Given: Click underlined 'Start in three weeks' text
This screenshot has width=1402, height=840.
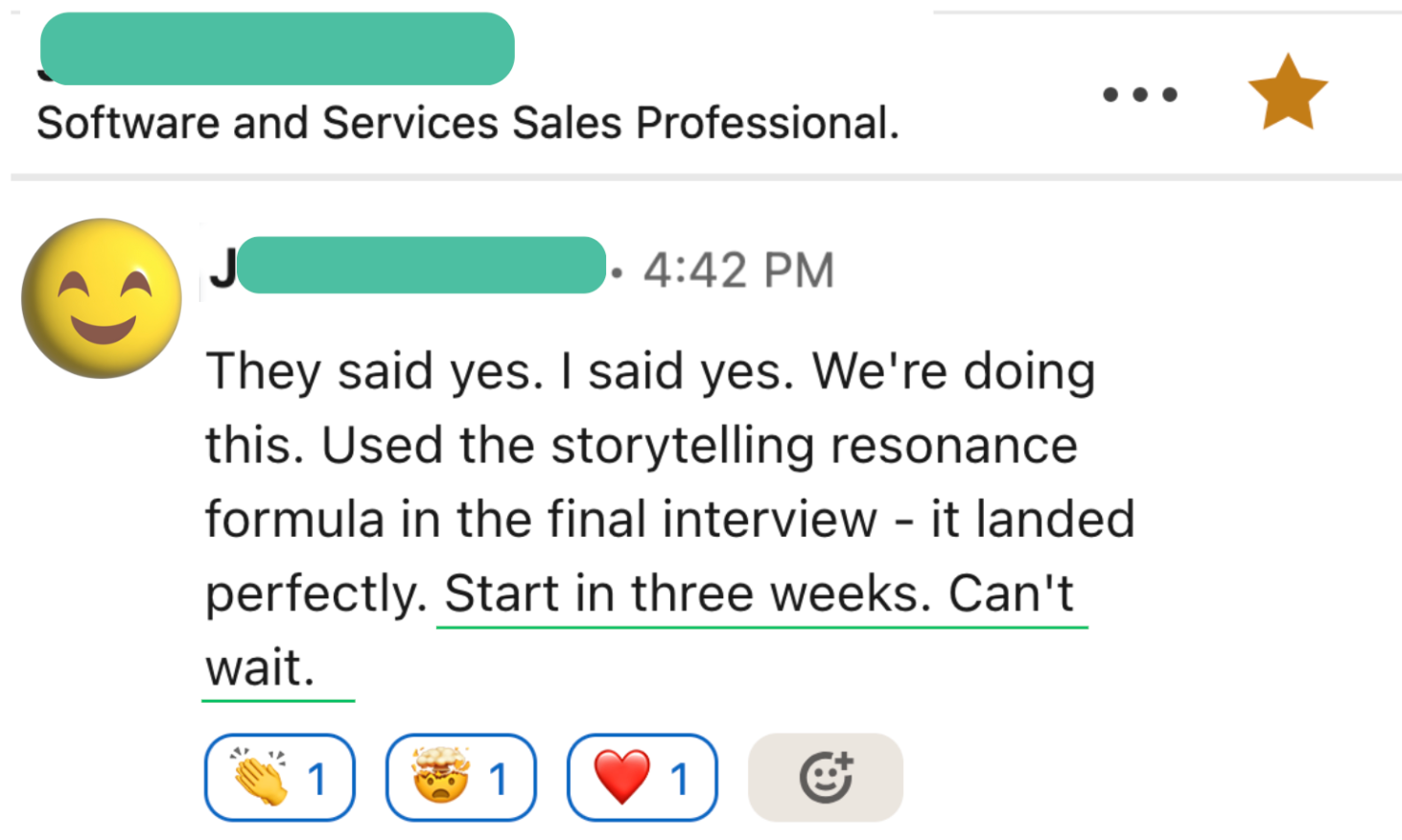Looking at the screenshot, I should click(686, 594).
